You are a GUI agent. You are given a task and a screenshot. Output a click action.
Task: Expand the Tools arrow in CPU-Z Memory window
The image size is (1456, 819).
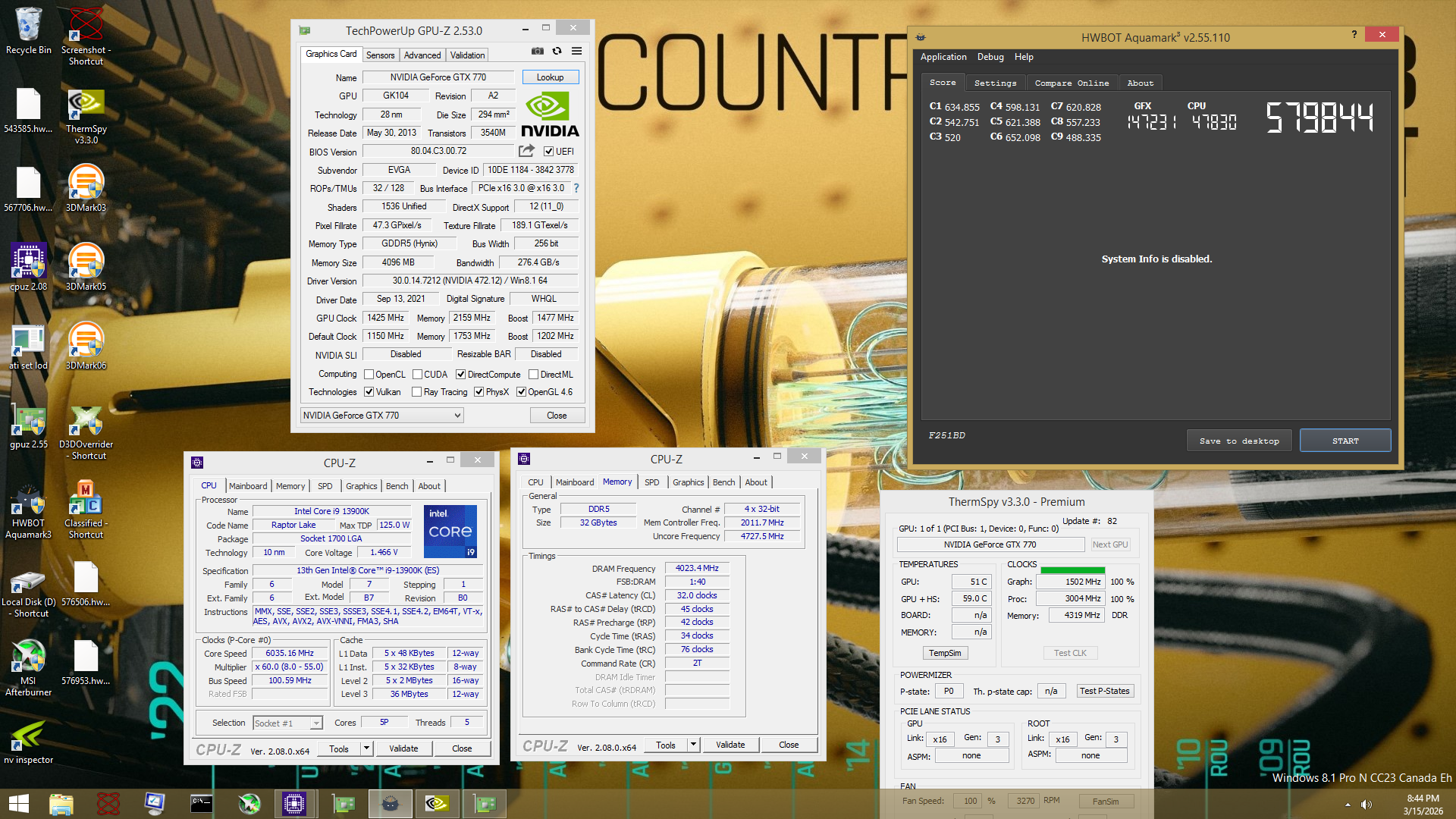[693, 745]
